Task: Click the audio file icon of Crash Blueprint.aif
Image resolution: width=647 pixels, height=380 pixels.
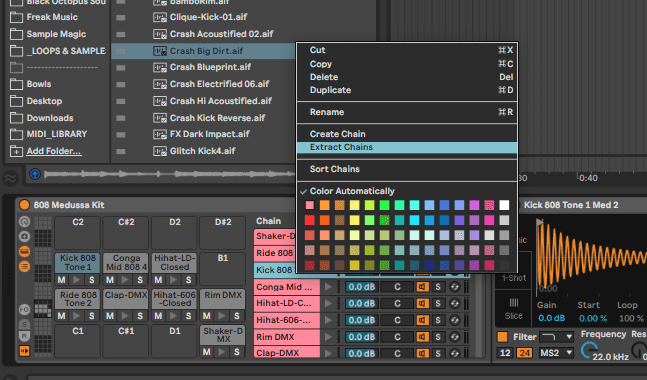Action: pos(160,67)
